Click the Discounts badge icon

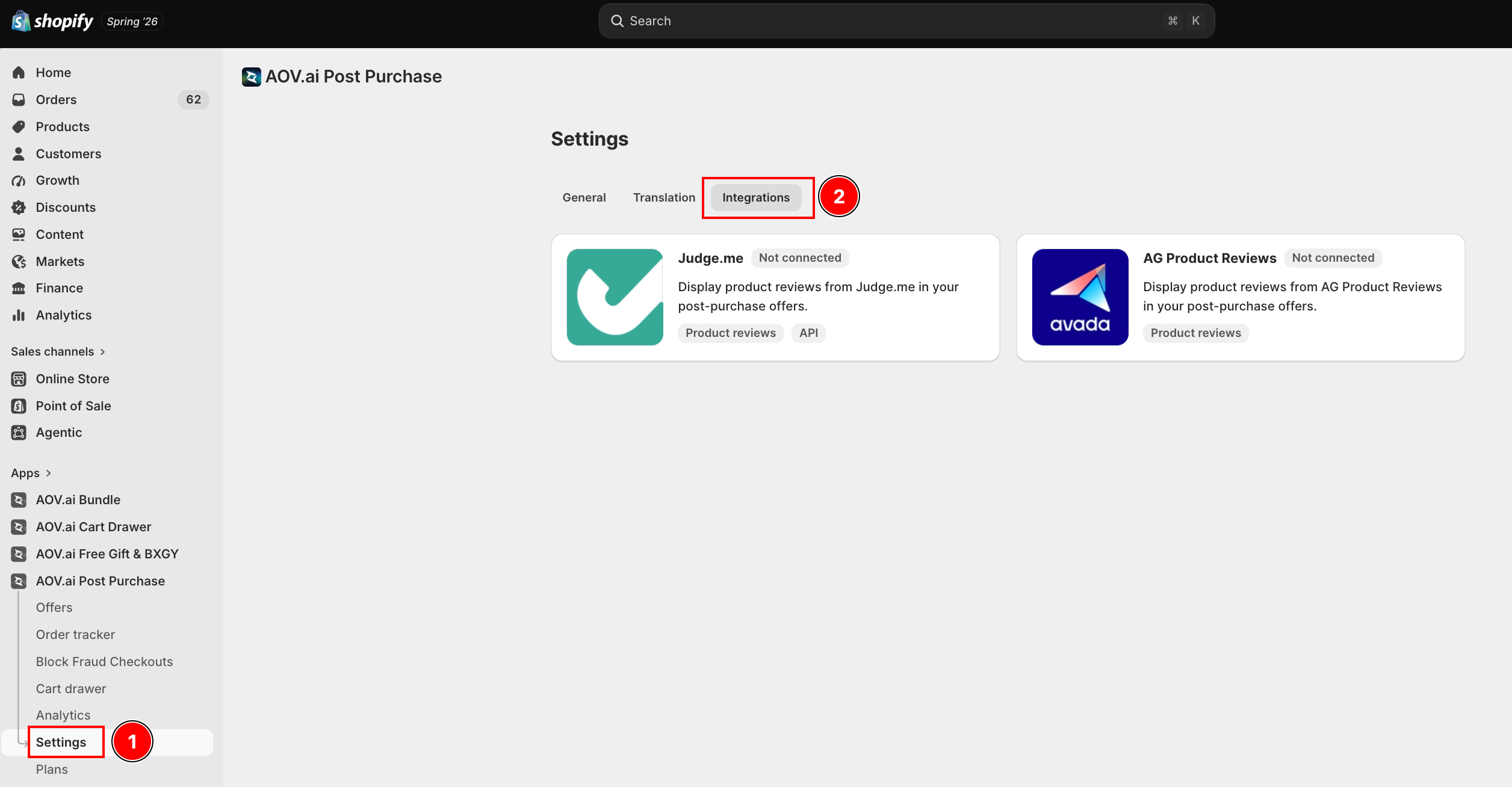[x=19, y=208]
